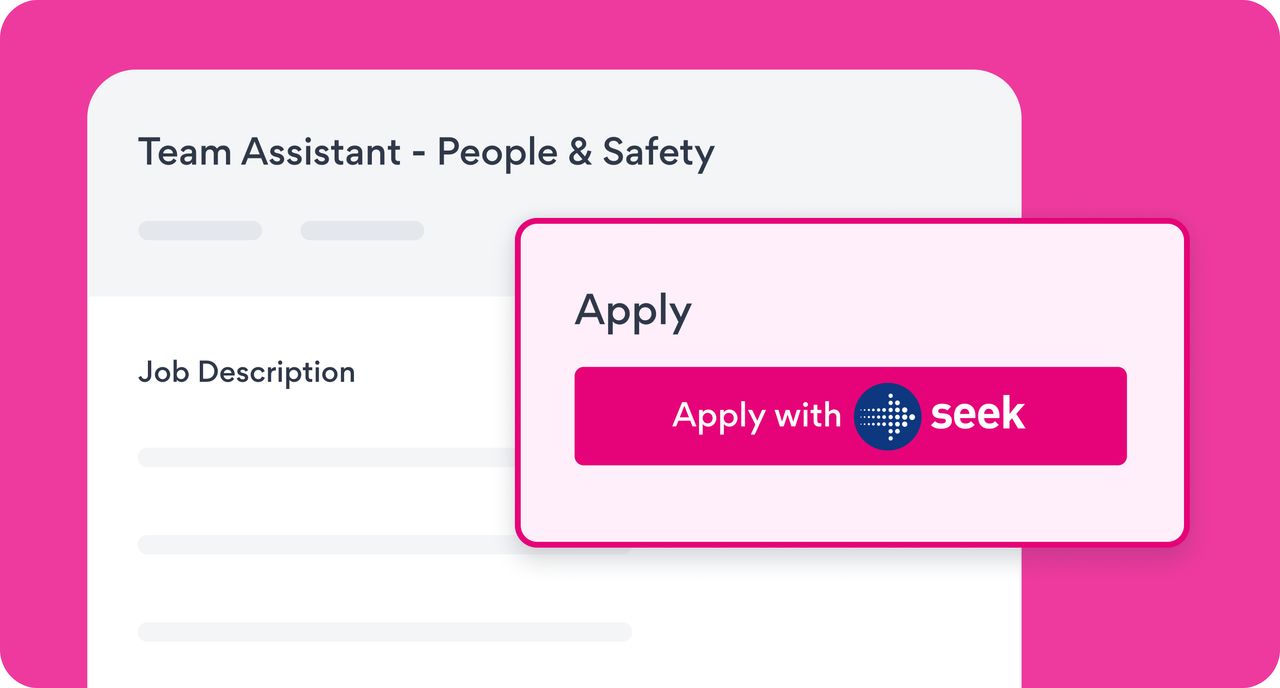Click the Seek circular arrow logo
The width and height of the screenshot is (1280, 688).
click(887, 416)
